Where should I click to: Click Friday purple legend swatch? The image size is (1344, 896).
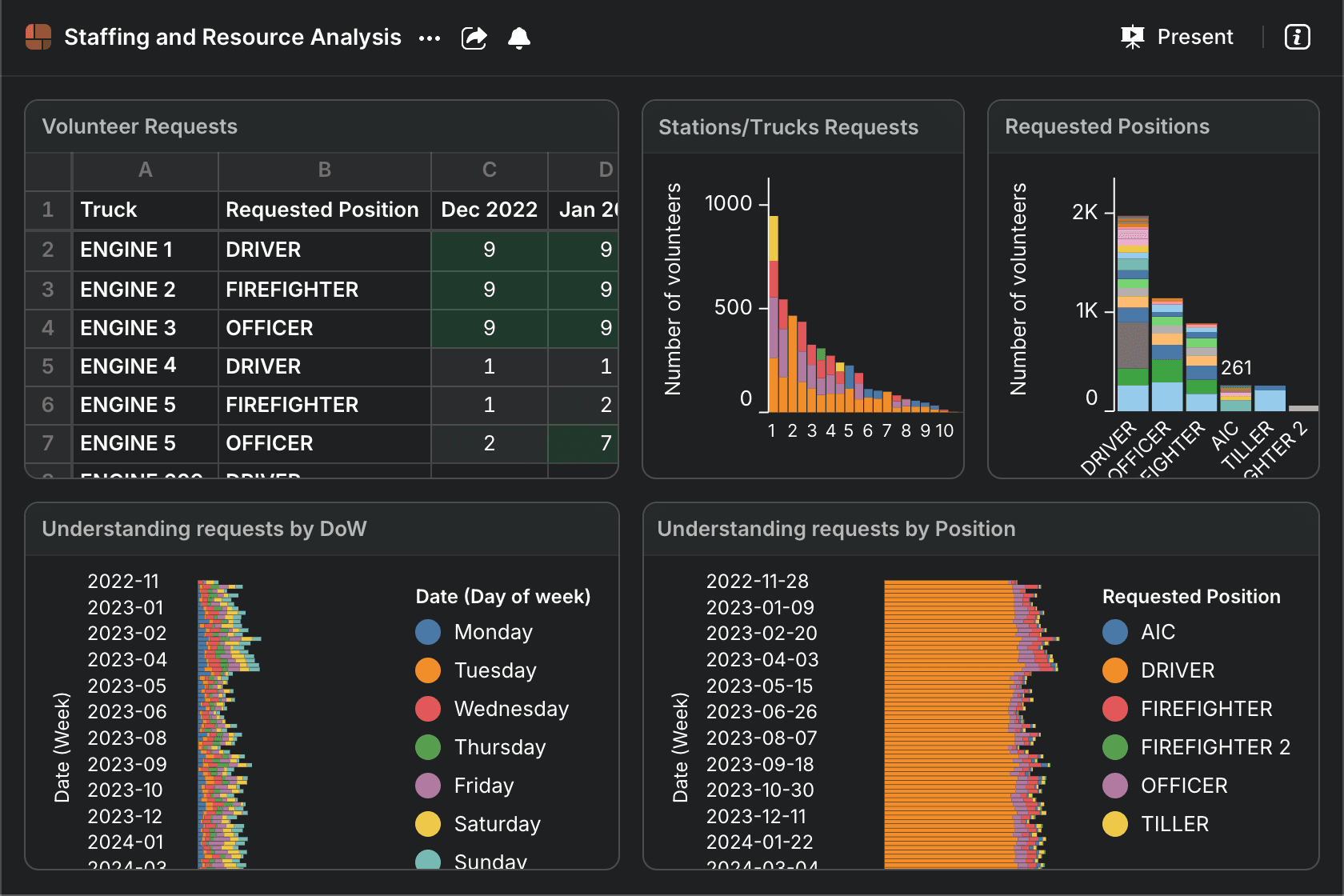428,786
